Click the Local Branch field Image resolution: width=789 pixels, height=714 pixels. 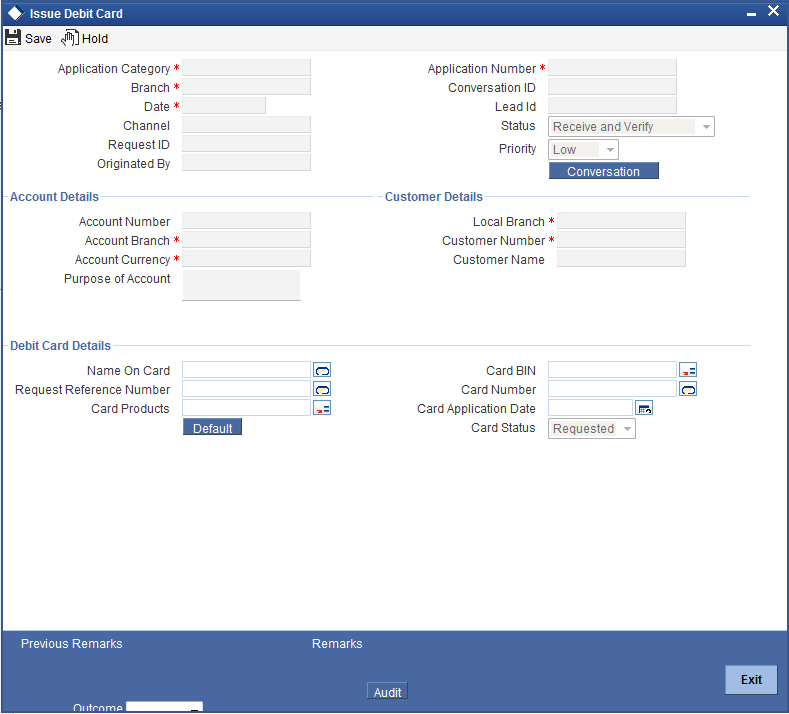tap(621, 221)
